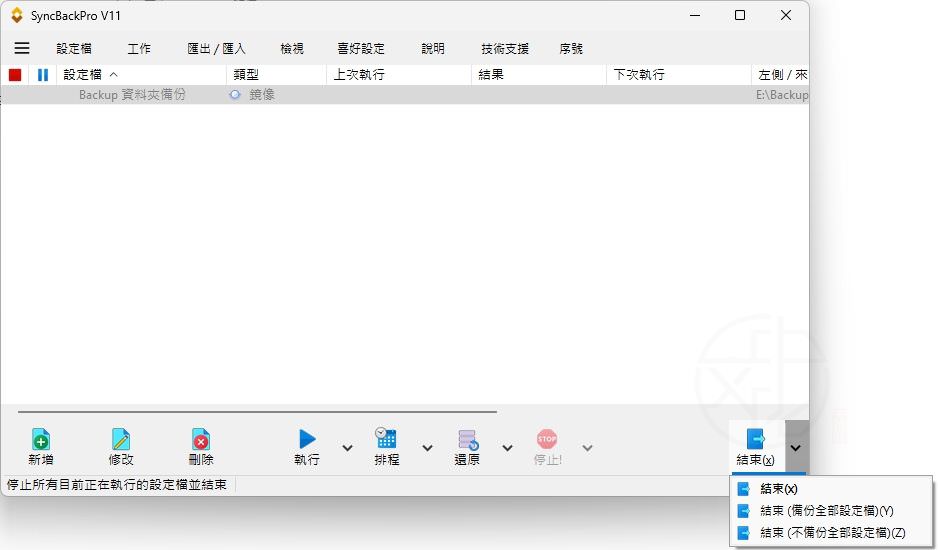Click the 刪除 (Delete) icon
The height and width of the screenshot is (550, 938).
201,439
